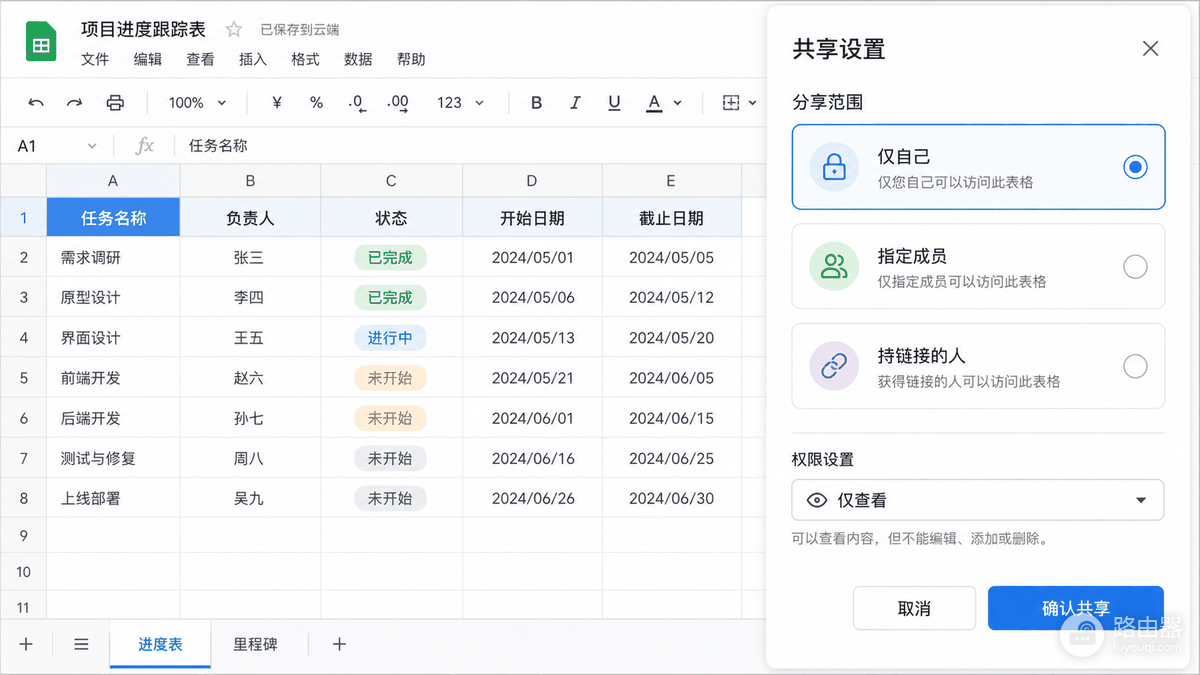Click the redo arrow icon
Viewport: 1200px width, 675px height.
click(x=74, y=103)
